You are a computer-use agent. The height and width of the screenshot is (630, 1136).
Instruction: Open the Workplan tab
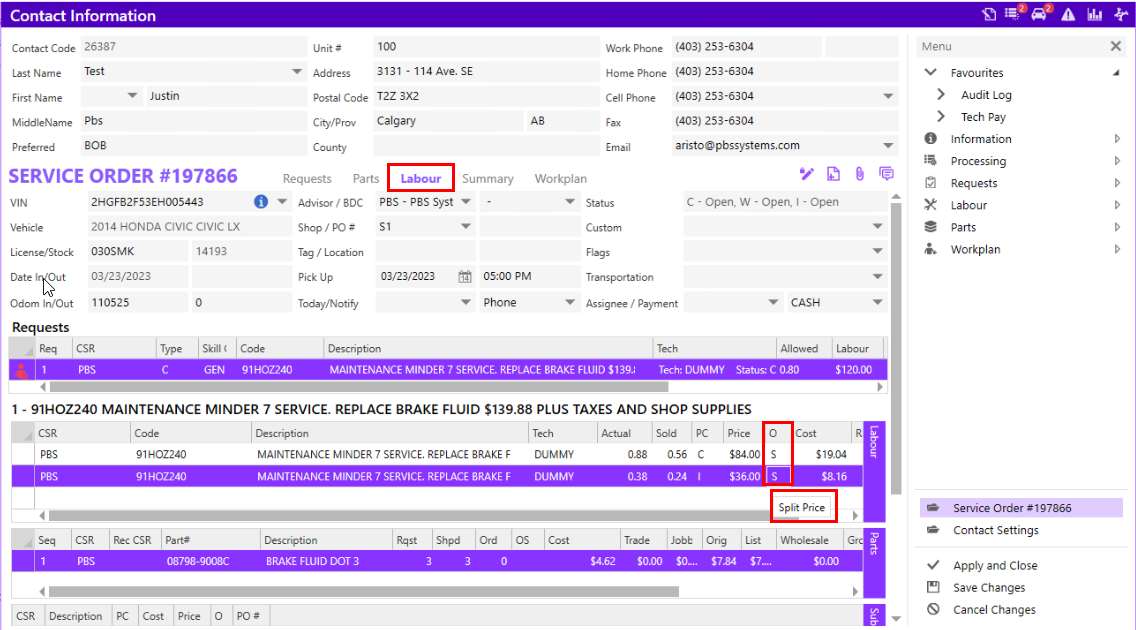561,179
